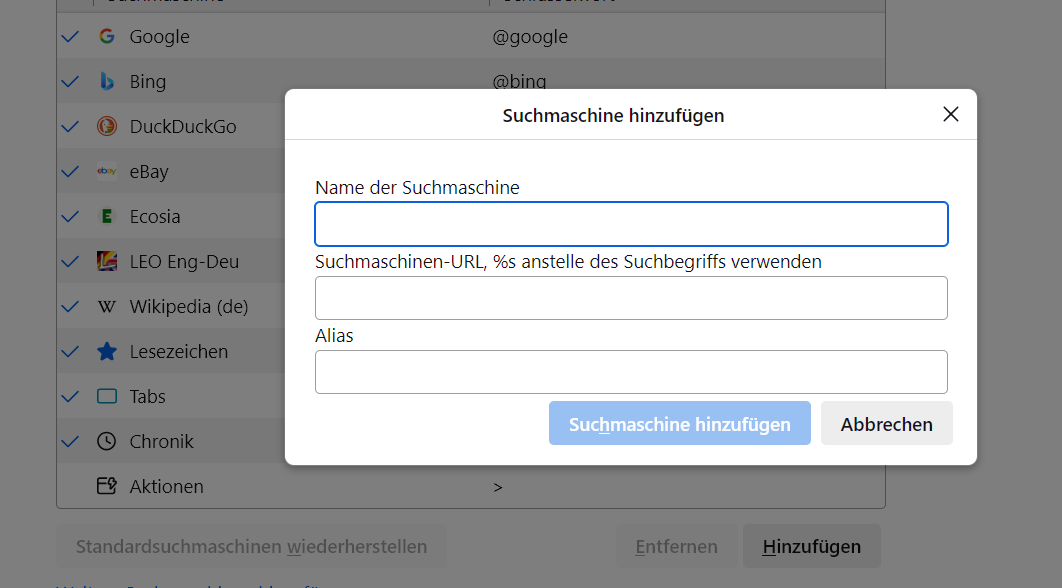Click Standardsuchmaschinen wiederherstellen button
The image size is (1062, 588).
click(251, 547)
